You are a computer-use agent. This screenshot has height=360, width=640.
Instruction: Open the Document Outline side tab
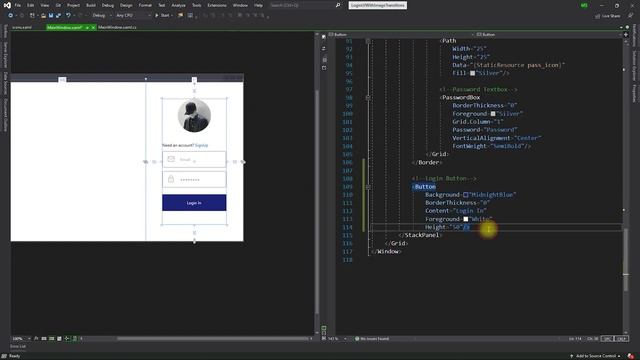(x=5, y=115)
